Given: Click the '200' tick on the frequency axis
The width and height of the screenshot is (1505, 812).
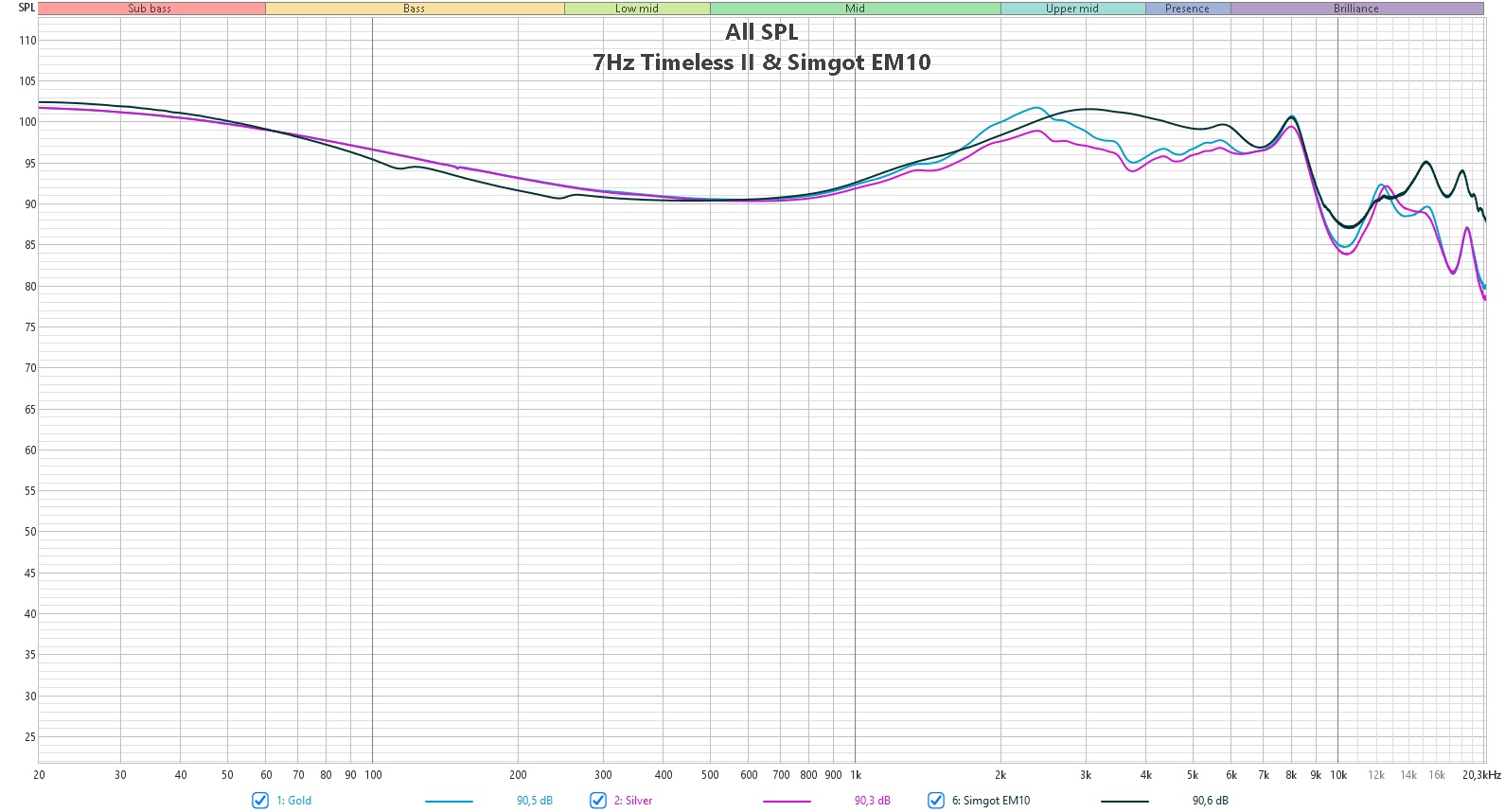Looking at the screenshot, I should click(x=518, y=775).
